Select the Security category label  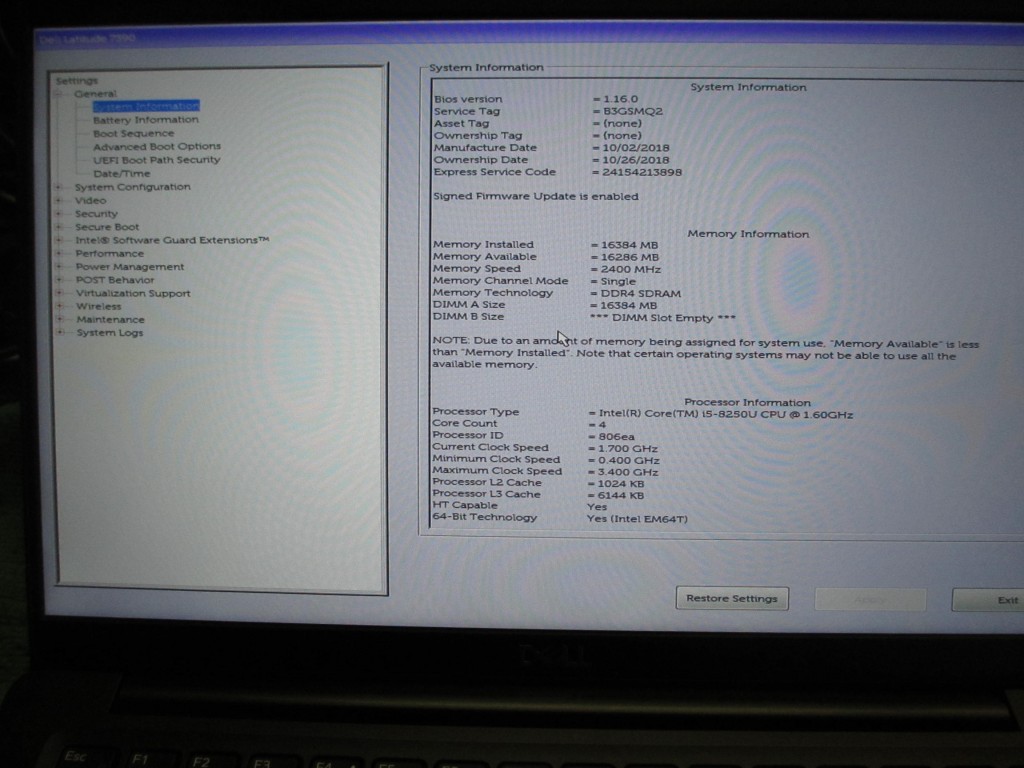96,214
